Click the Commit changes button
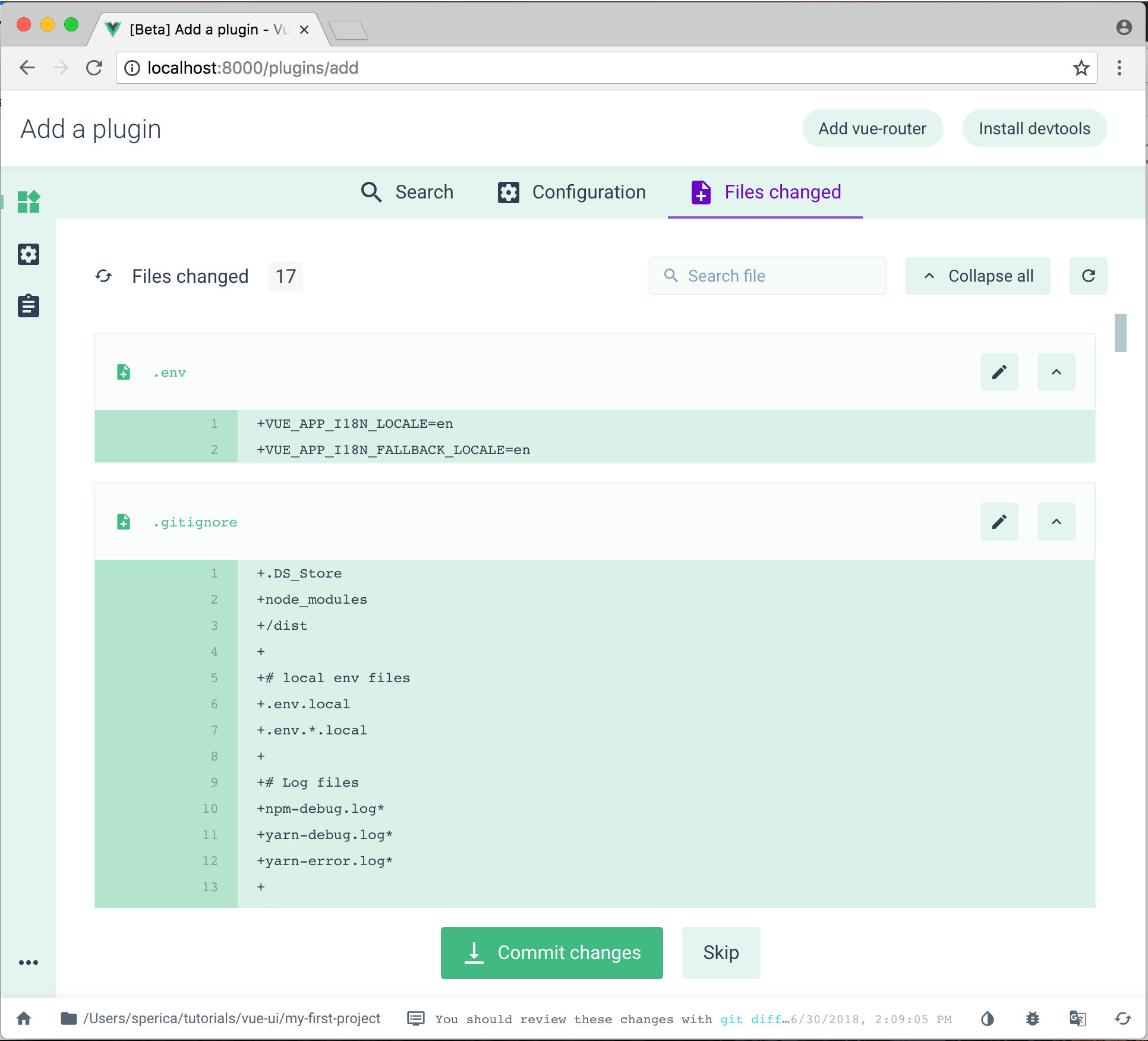Screen dimensions: 1148x1041 point(551,952)
